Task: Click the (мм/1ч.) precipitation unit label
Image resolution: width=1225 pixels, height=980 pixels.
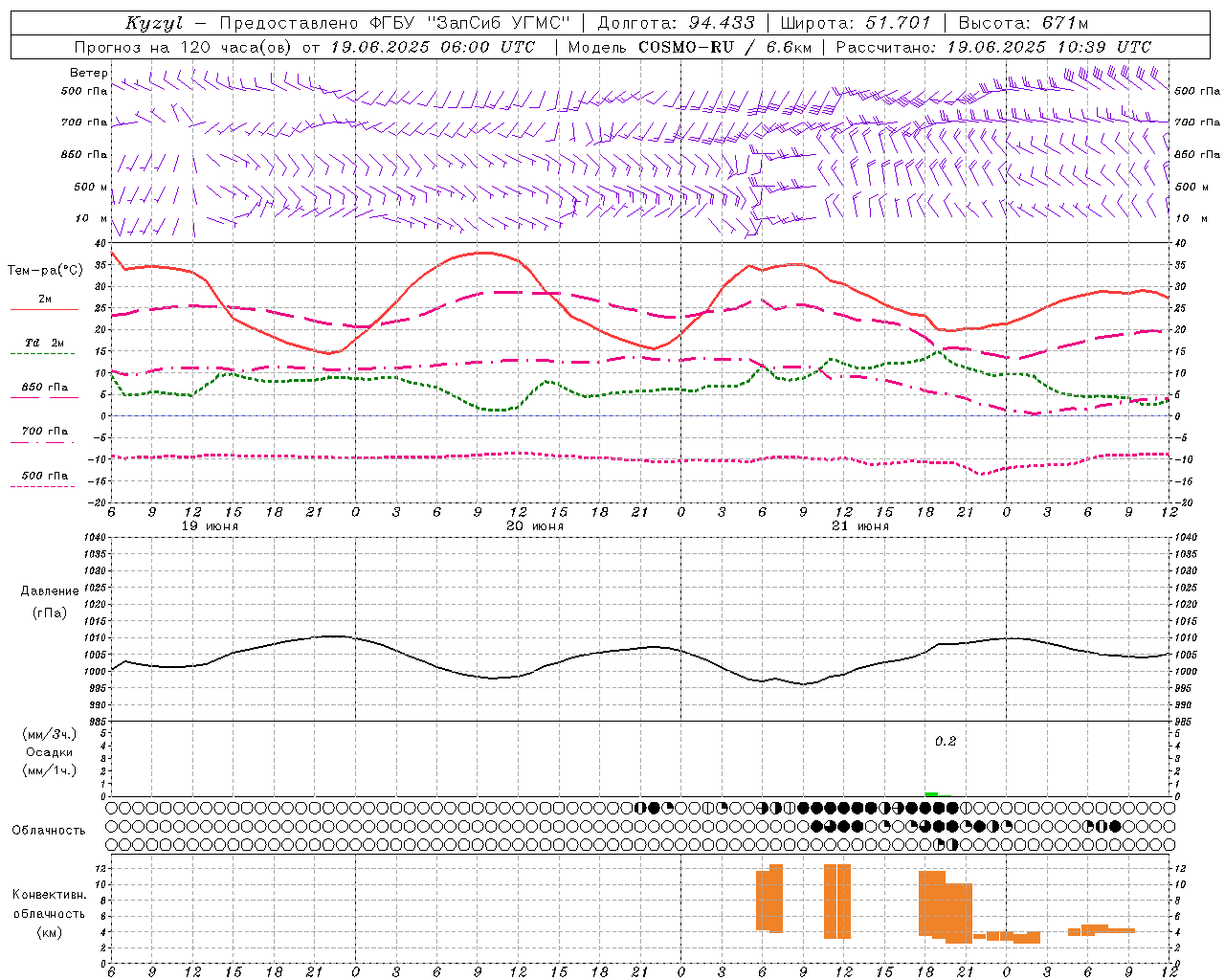Action: [x=50, y=770]
